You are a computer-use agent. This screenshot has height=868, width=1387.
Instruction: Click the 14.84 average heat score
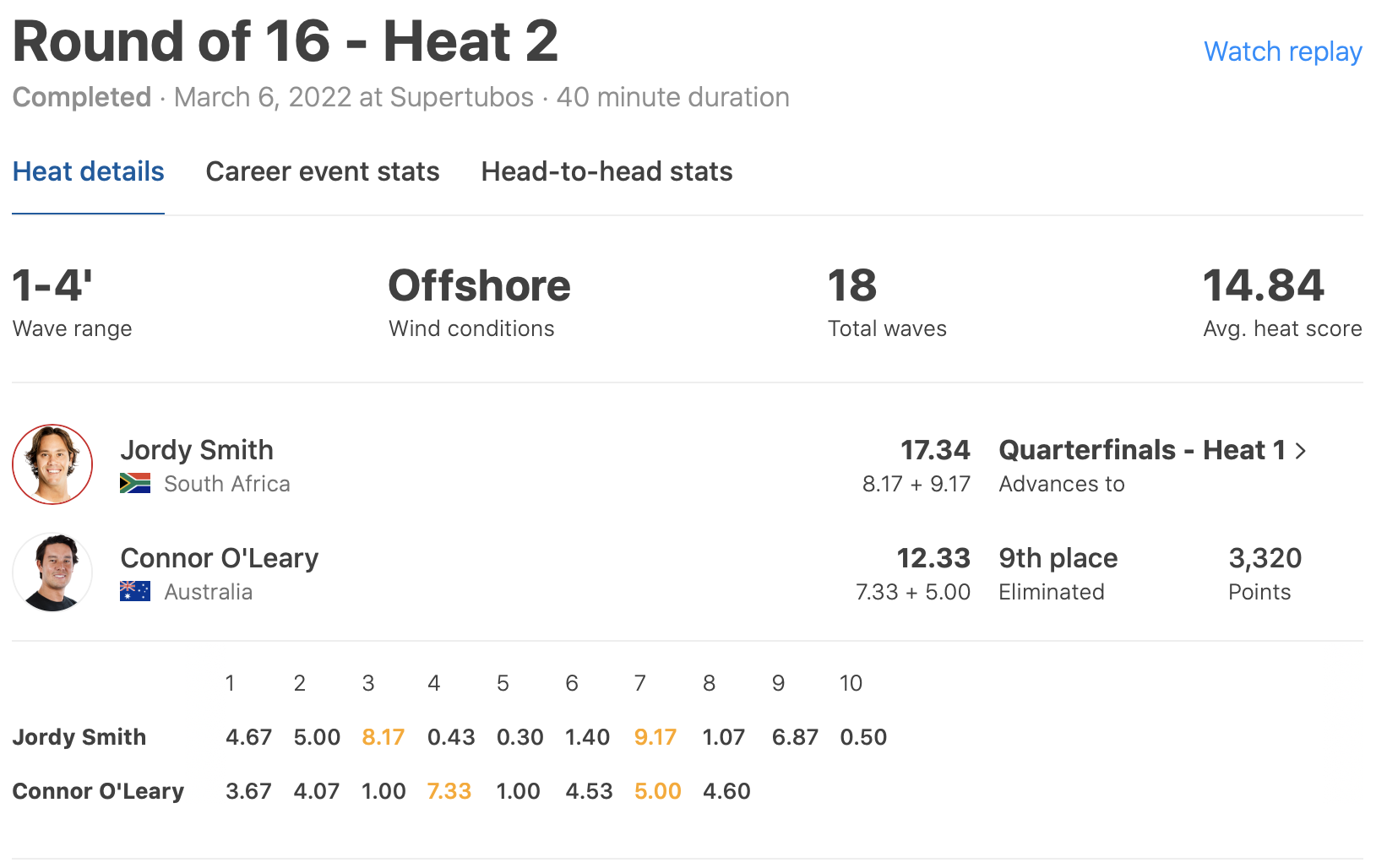pos(1263,285)
